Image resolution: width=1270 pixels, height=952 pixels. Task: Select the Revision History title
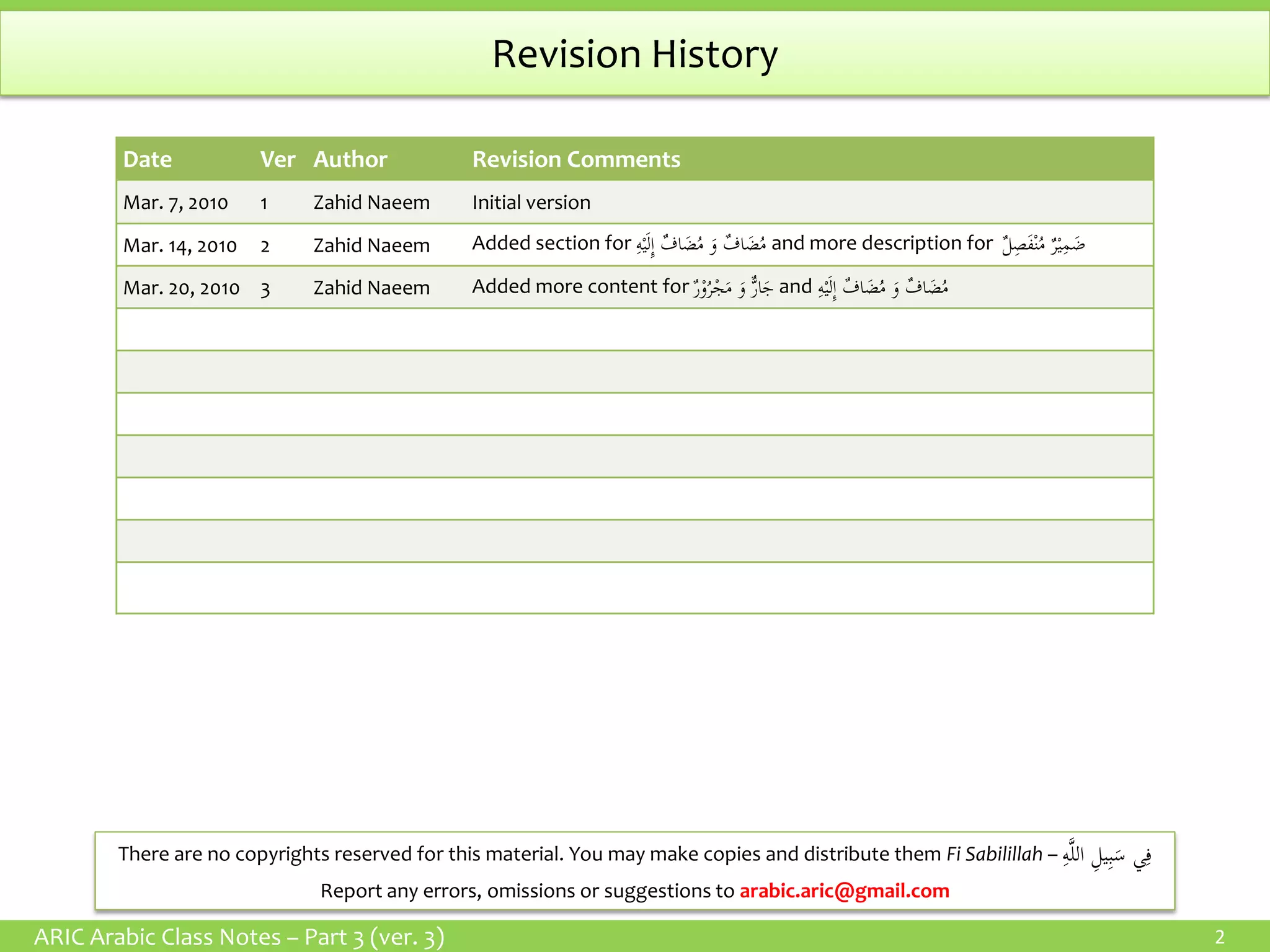coord(635,54)
